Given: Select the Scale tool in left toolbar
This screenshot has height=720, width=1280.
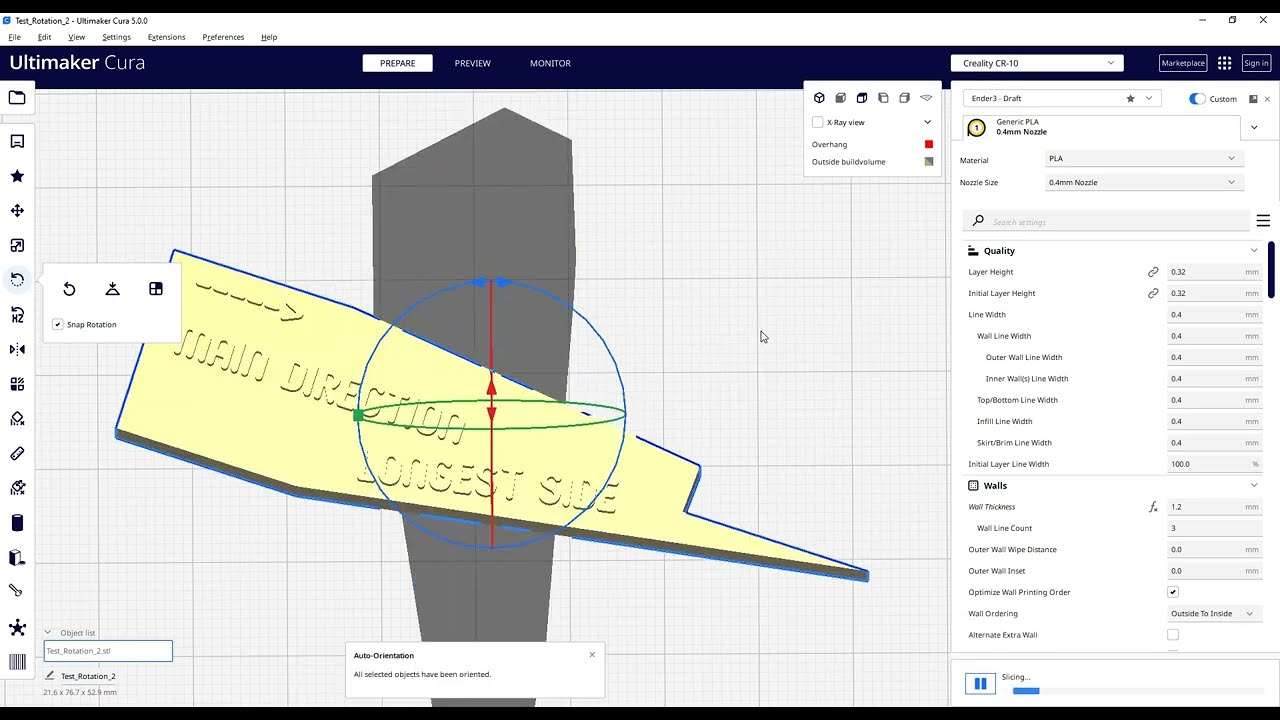Looking at the screenshot, I should point(17,246).
